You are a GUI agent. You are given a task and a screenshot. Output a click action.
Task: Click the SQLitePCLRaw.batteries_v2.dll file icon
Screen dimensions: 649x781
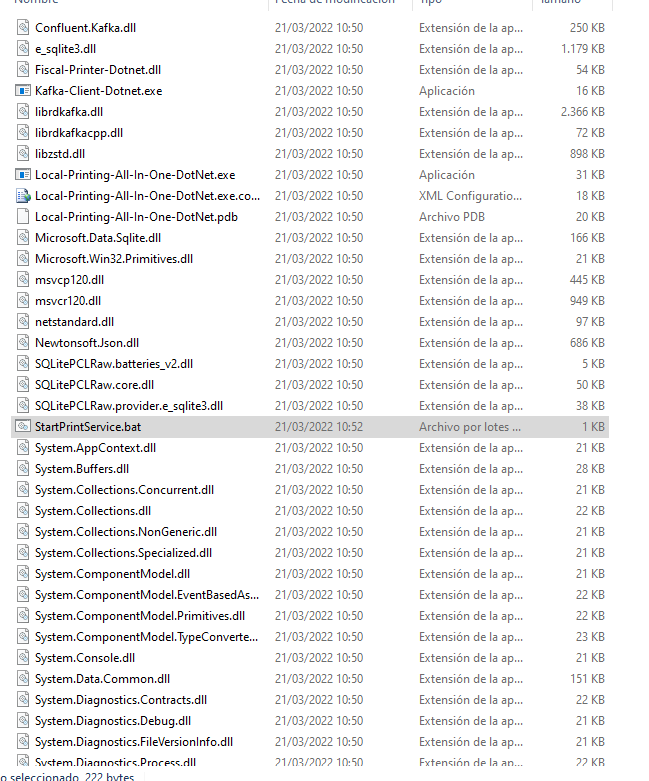23,364
